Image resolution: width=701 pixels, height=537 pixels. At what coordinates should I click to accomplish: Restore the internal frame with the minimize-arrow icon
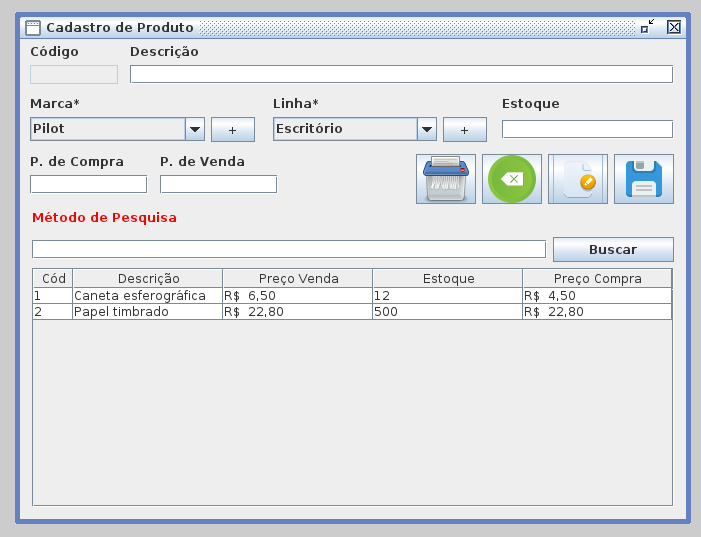(x=647, y=26)
